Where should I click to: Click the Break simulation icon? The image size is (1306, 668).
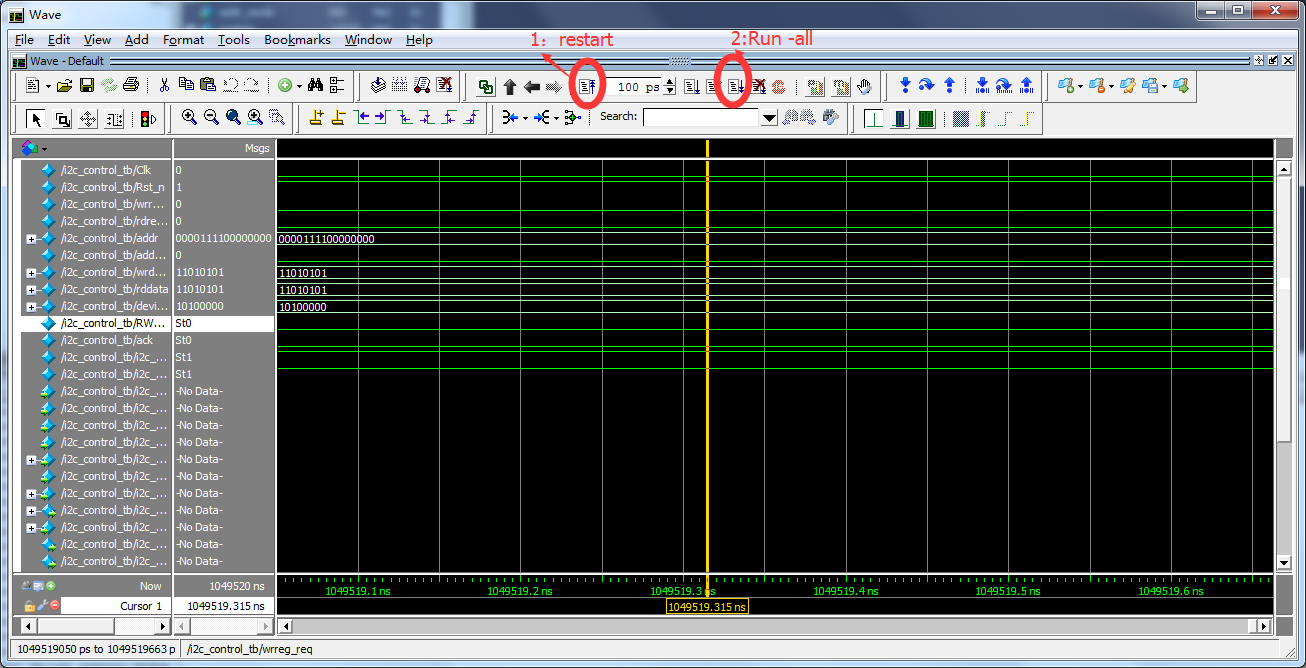[x=759, y=87]
